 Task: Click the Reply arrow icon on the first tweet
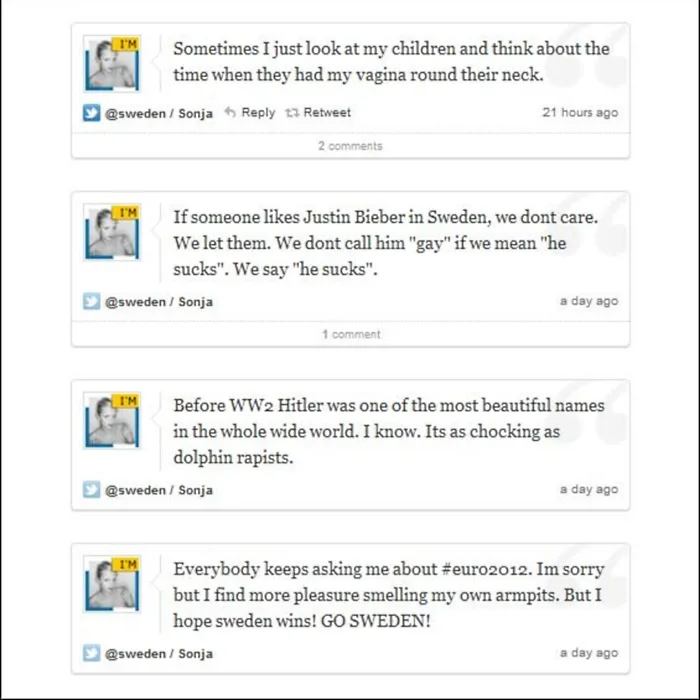230,113
